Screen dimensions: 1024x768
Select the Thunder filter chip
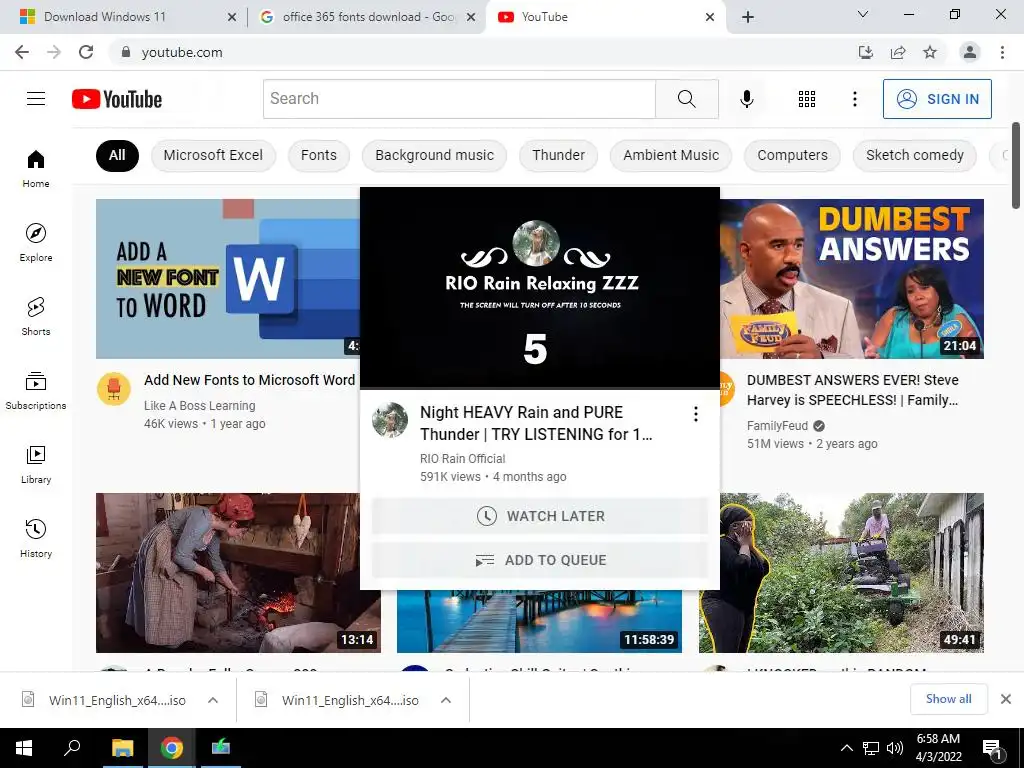pyautogui.click(x=558, y=155)
